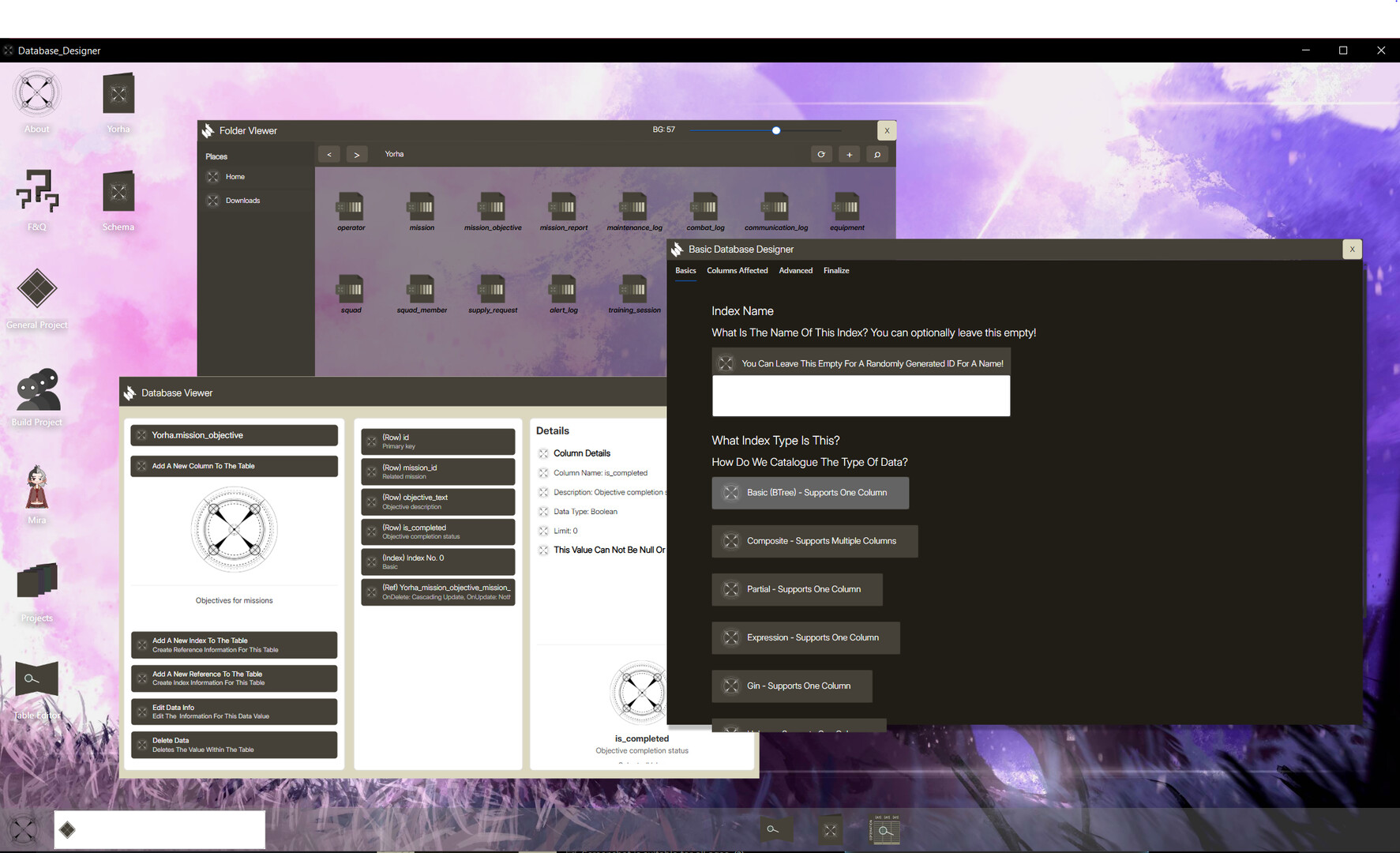Choose Partial - Supports One Column option
1400x853 pixels.
[x=797, y=589]
